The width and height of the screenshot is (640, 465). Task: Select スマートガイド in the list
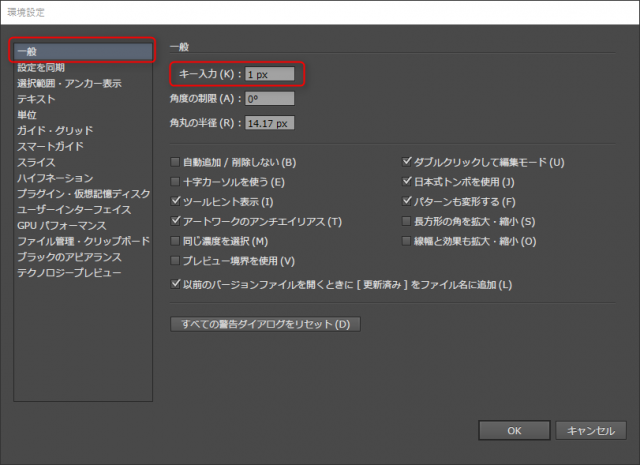[x=49, y=146]
